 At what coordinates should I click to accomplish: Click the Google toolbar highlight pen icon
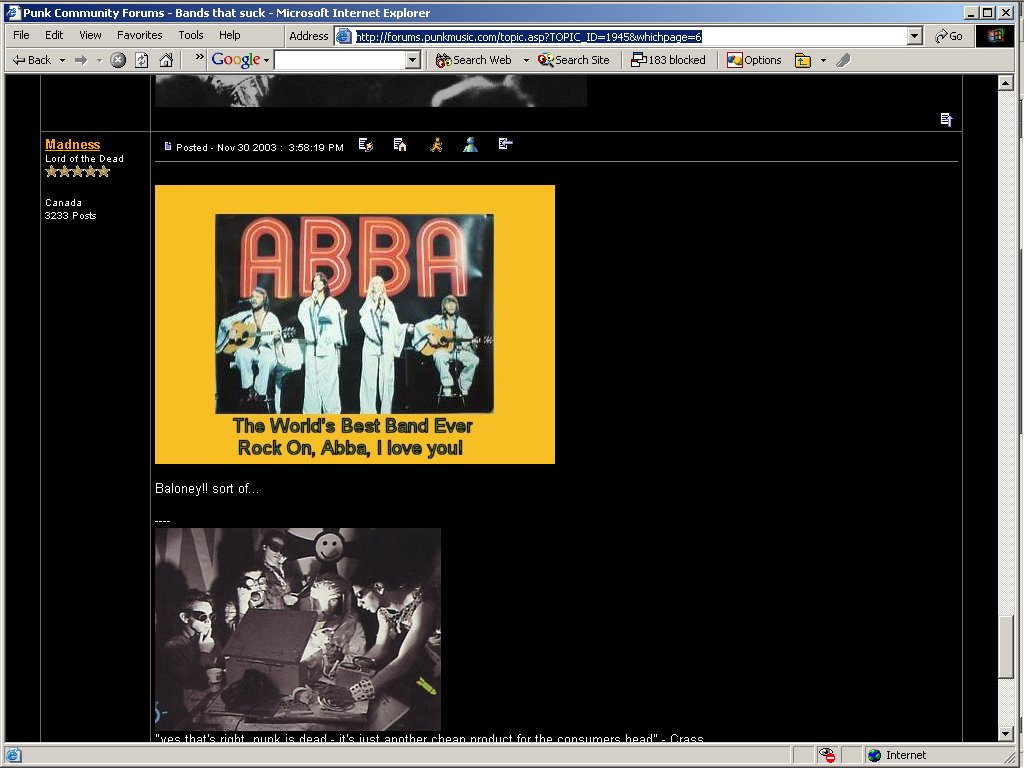pyautogui.click(x=843, y=60)
